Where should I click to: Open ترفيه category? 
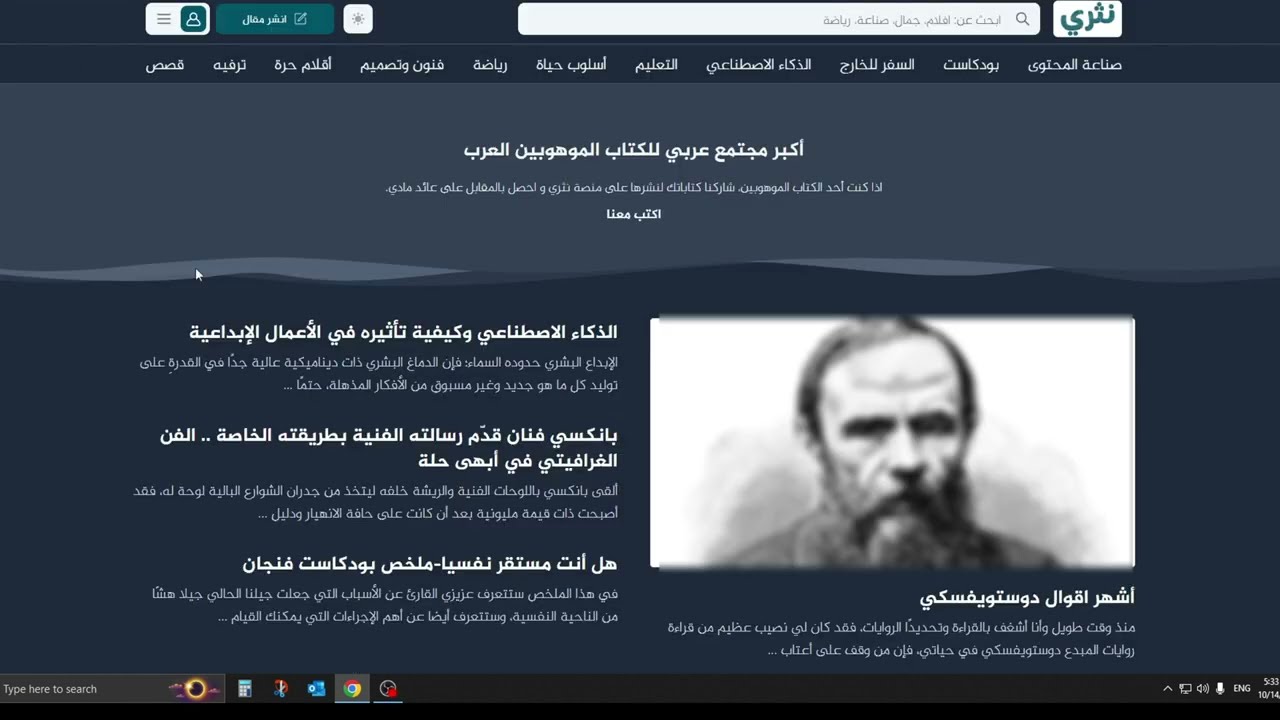(x=229, y=64)
